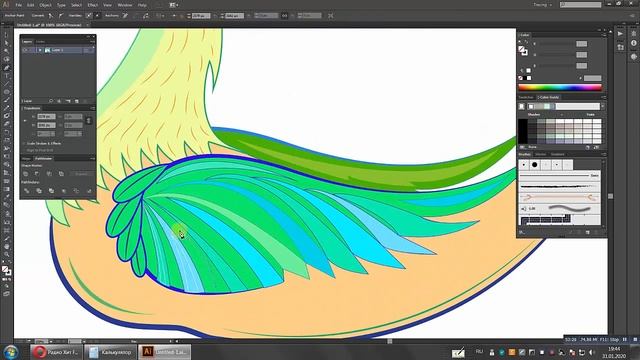This screenshot has height=360, width=640.
Task: Select the Hand tool
Action: coord(6,247)
